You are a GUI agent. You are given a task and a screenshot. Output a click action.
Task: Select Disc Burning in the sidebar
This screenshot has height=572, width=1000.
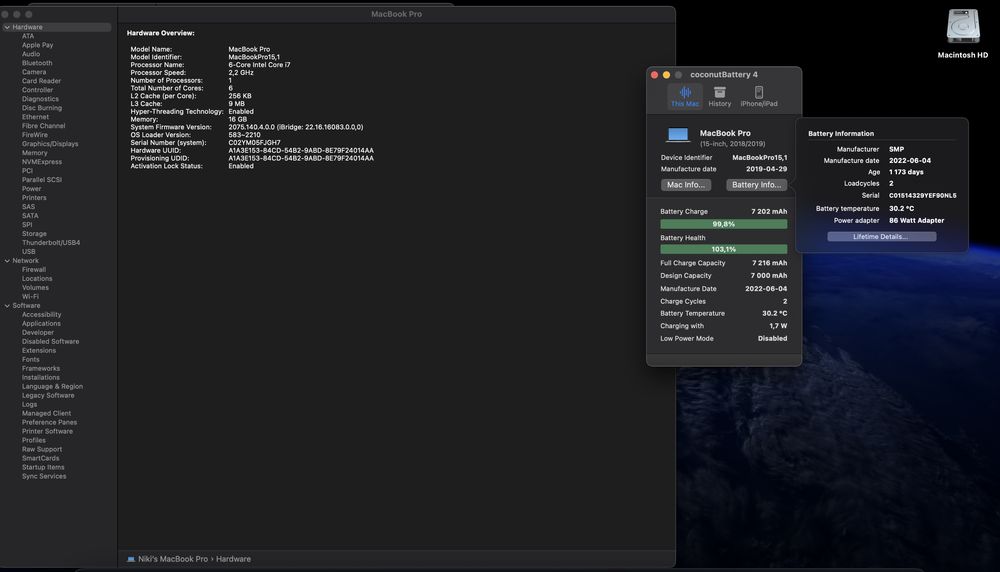(x=42, y=108)
